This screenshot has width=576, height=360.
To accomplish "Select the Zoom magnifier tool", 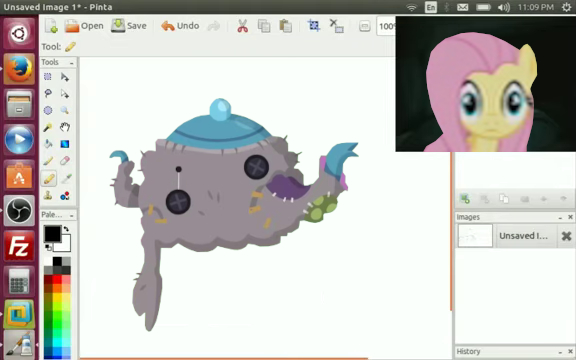I will tap(65, 110).
